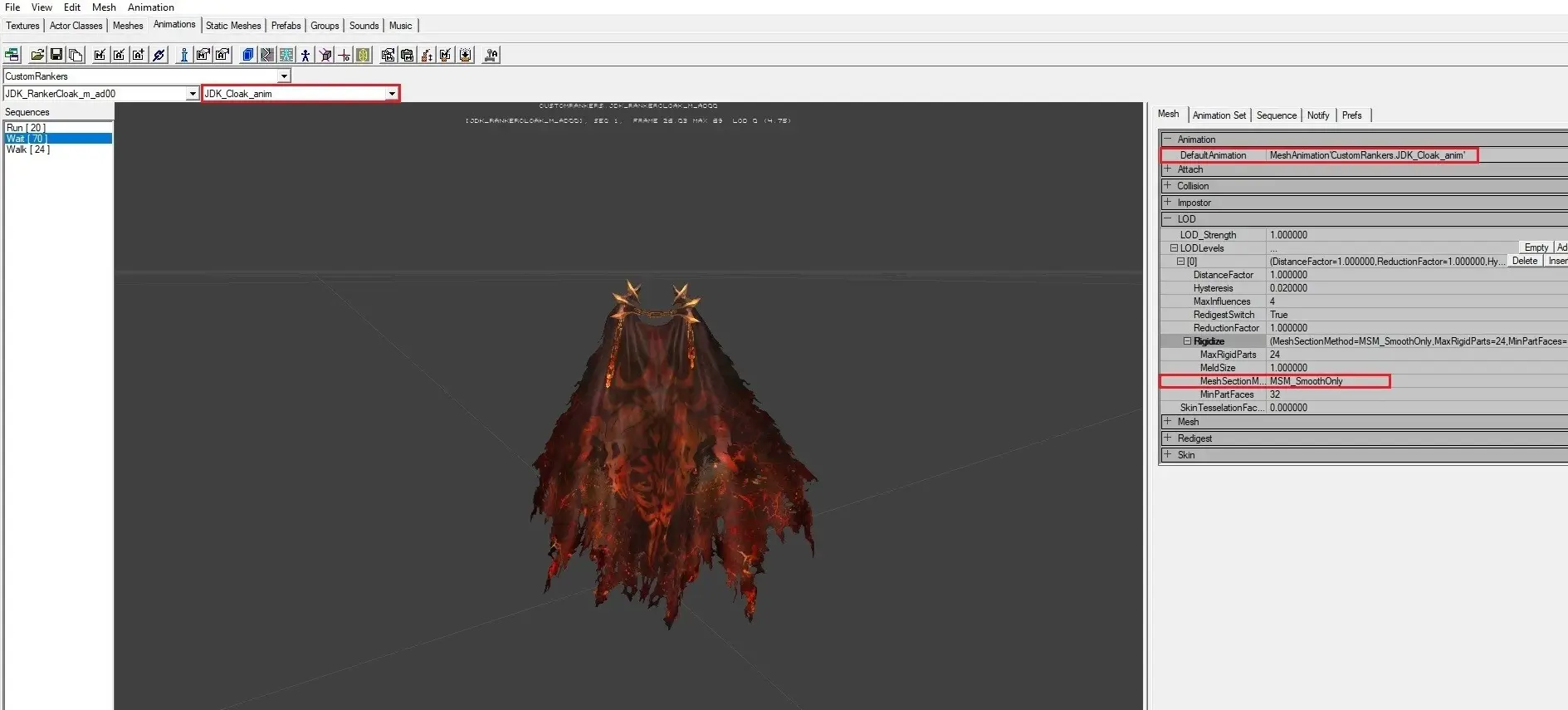Image resolution: width=1568 pixels, height=710 pixels.
Task: Open the JDK_Cloak_anim dropdown arrow
Action: [x=392, y=94]
